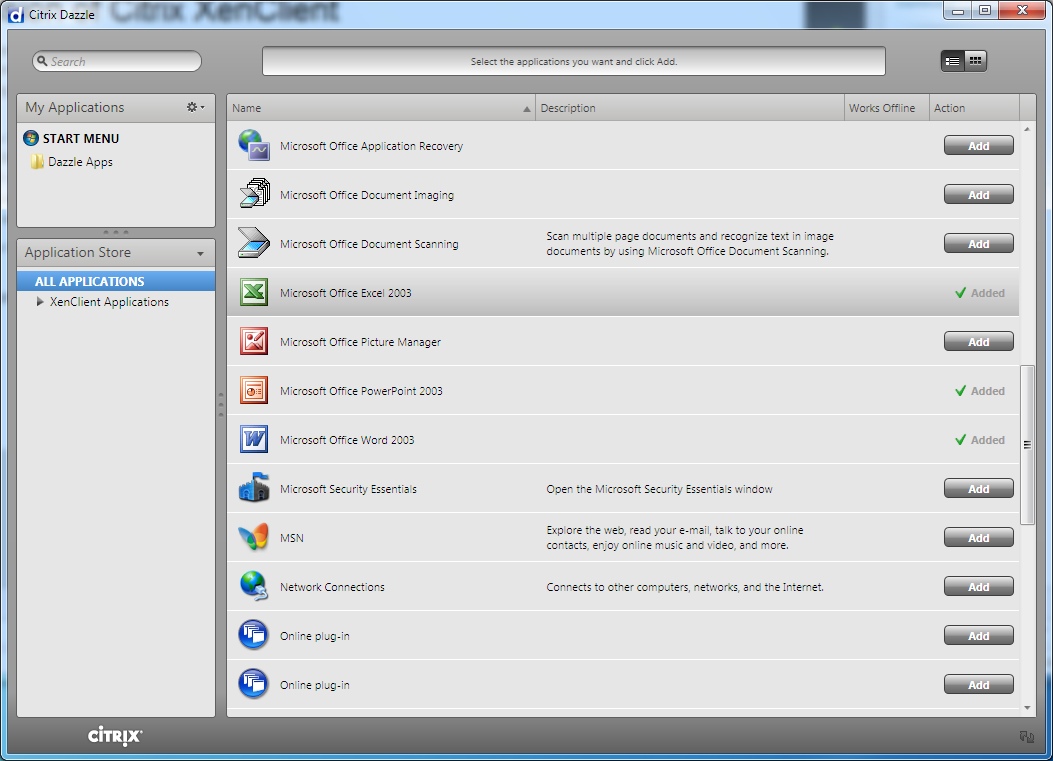Image resolution: width=1053 pixels, height=761 pixels.
Task: Click the scrollbar down arrow
Action: [1027, 708]
